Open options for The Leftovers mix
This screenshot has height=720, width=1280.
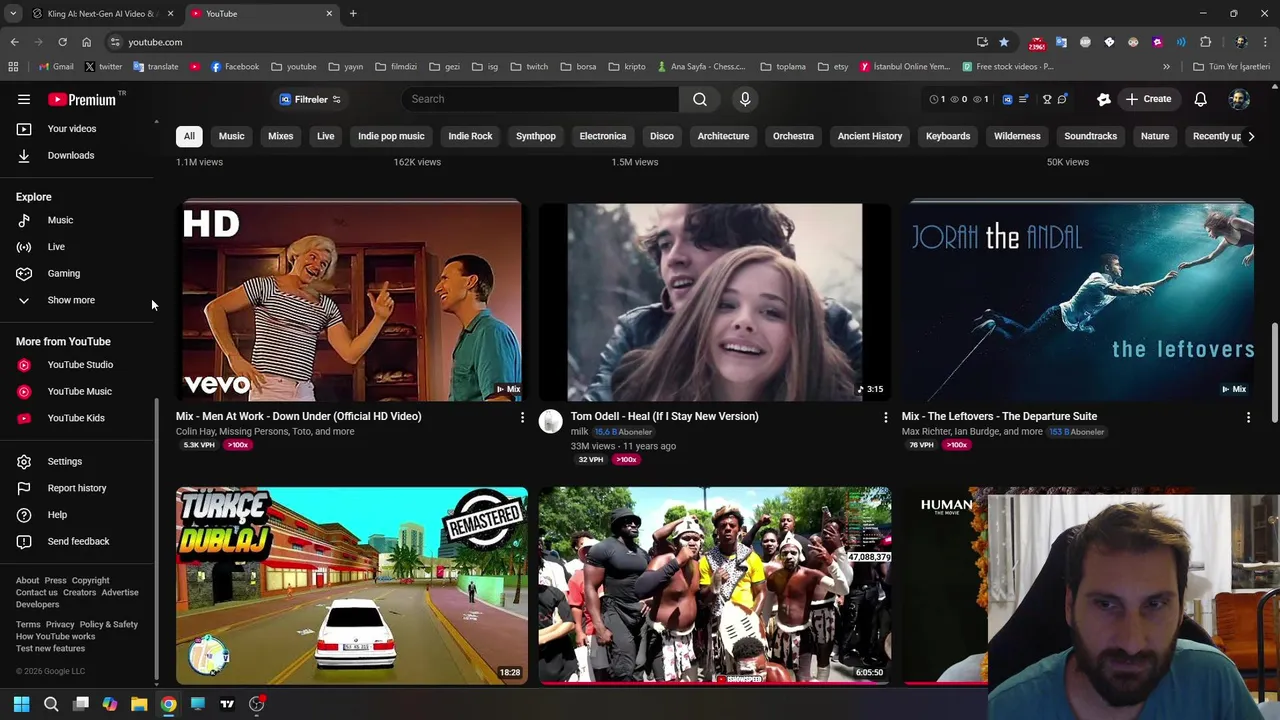coord(1248,417)
